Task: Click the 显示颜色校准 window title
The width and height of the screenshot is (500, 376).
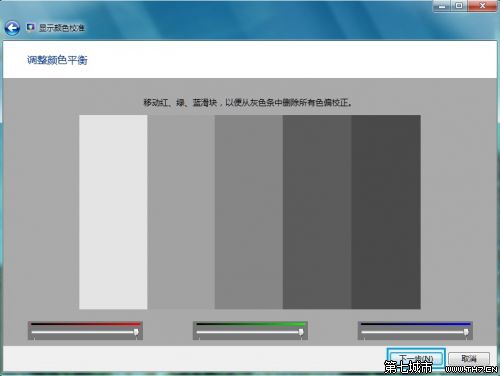Action: 62,28
